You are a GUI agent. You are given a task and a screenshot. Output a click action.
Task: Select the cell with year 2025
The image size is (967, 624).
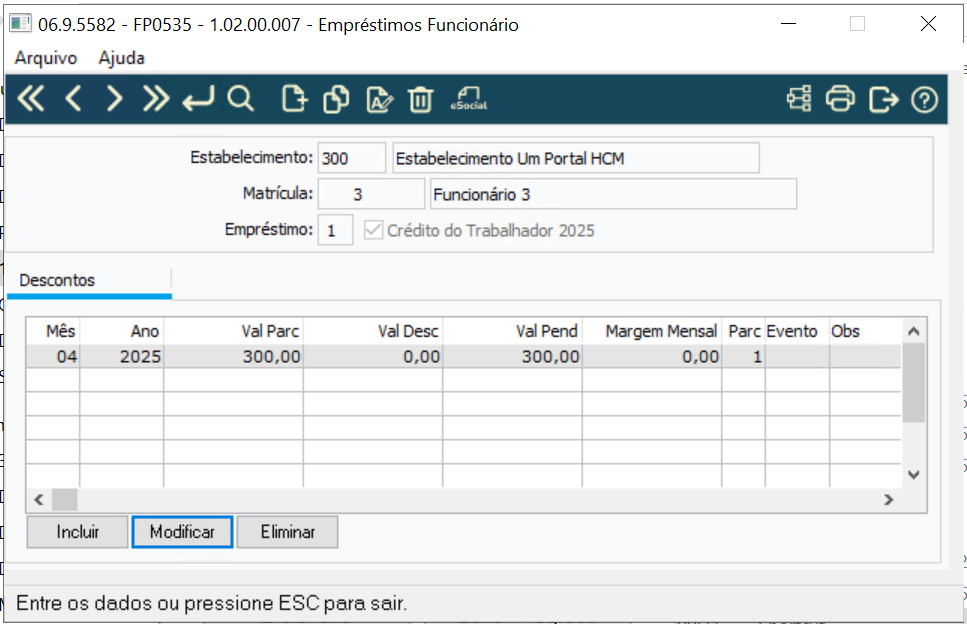pos(121,356)
